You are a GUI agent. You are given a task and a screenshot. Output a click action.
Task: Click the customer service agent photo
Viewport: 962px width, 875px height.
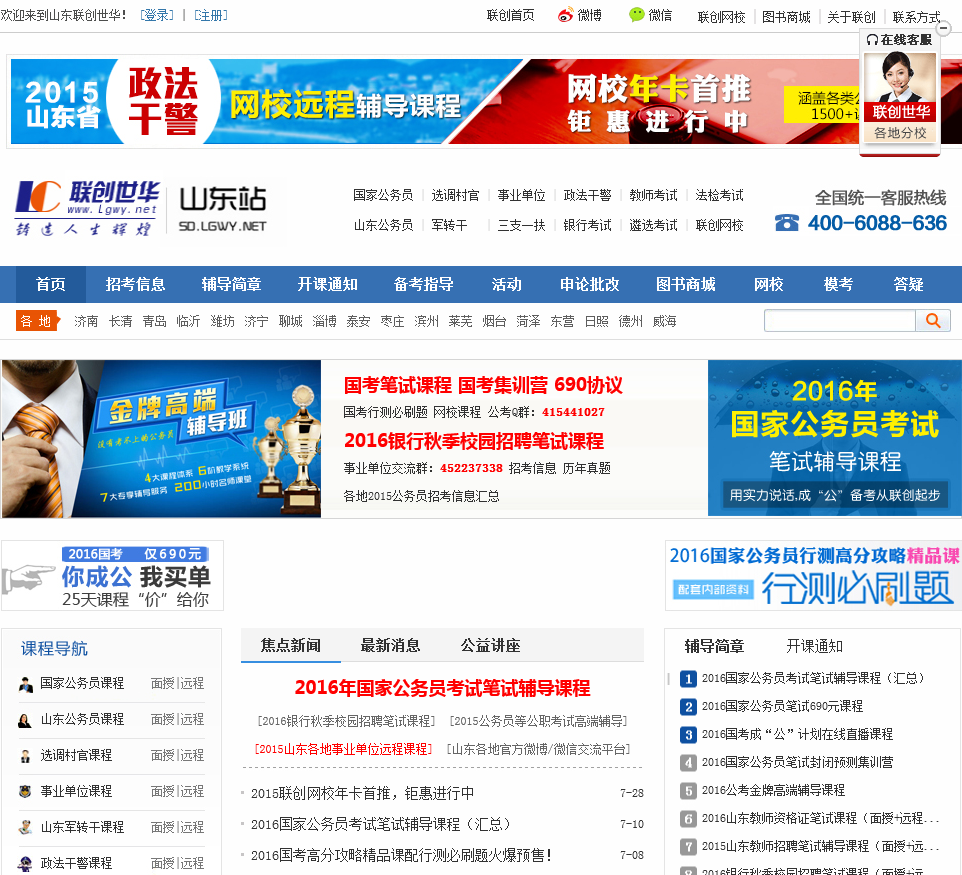[x=900, y=77]
